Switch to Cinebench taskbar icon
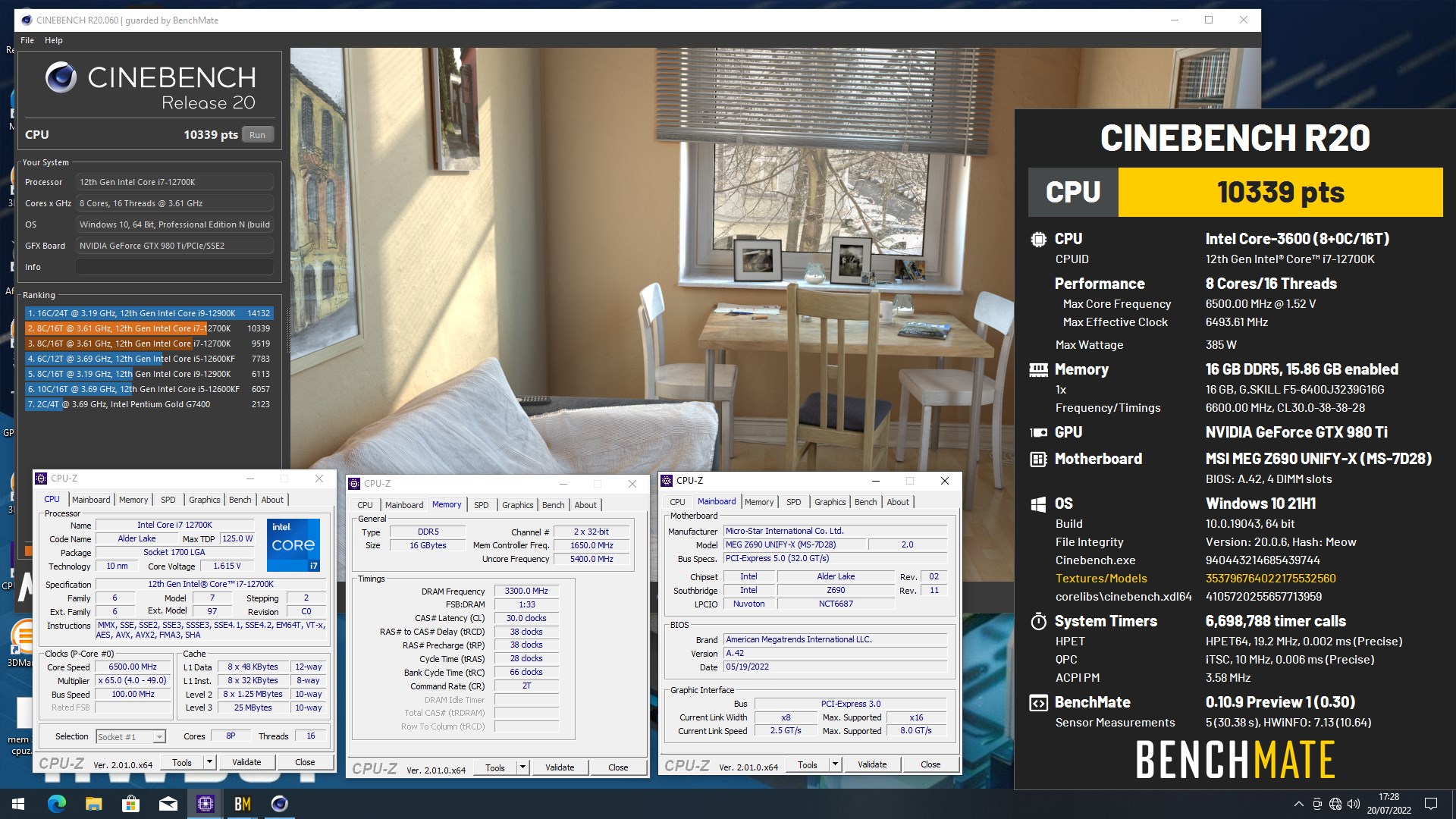This screenshot has width=1456, height=819. point(279,804)
